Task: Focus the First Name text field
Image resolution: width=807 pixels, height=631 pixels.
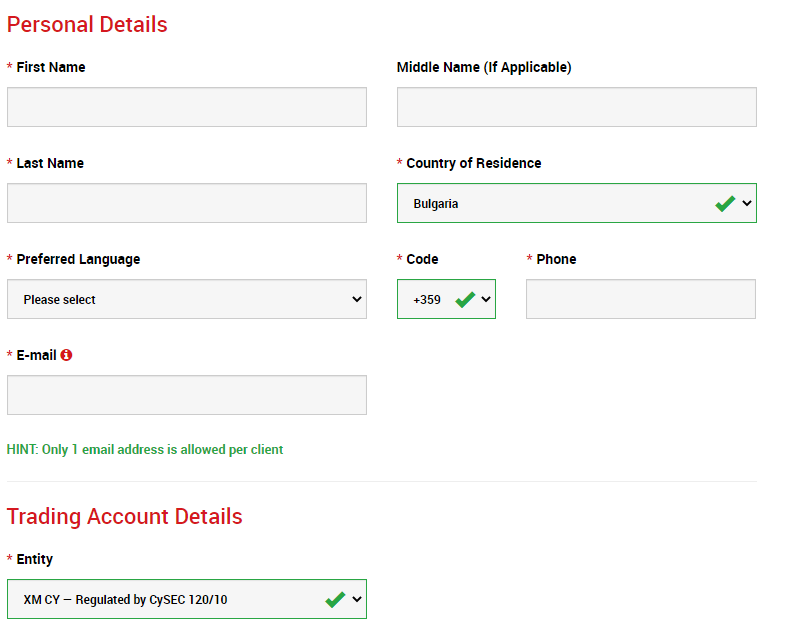Action: click(x=187, y=107)
